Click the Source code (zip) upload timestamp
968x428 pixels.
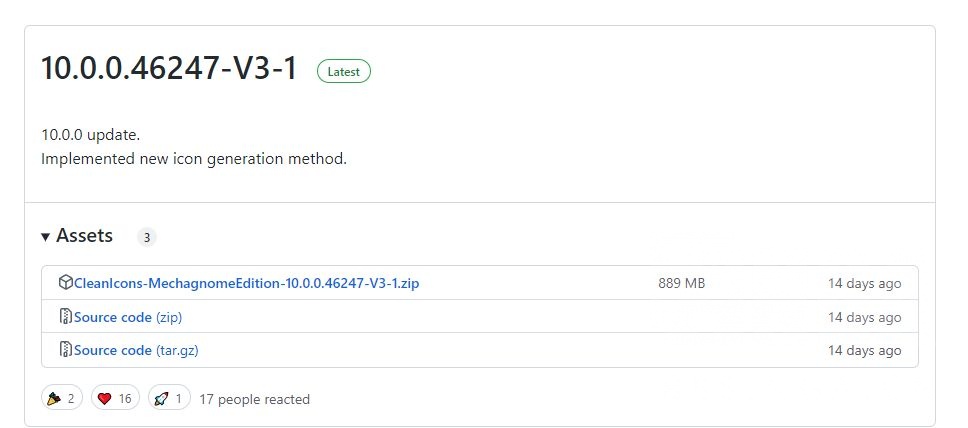coord(864,317)
